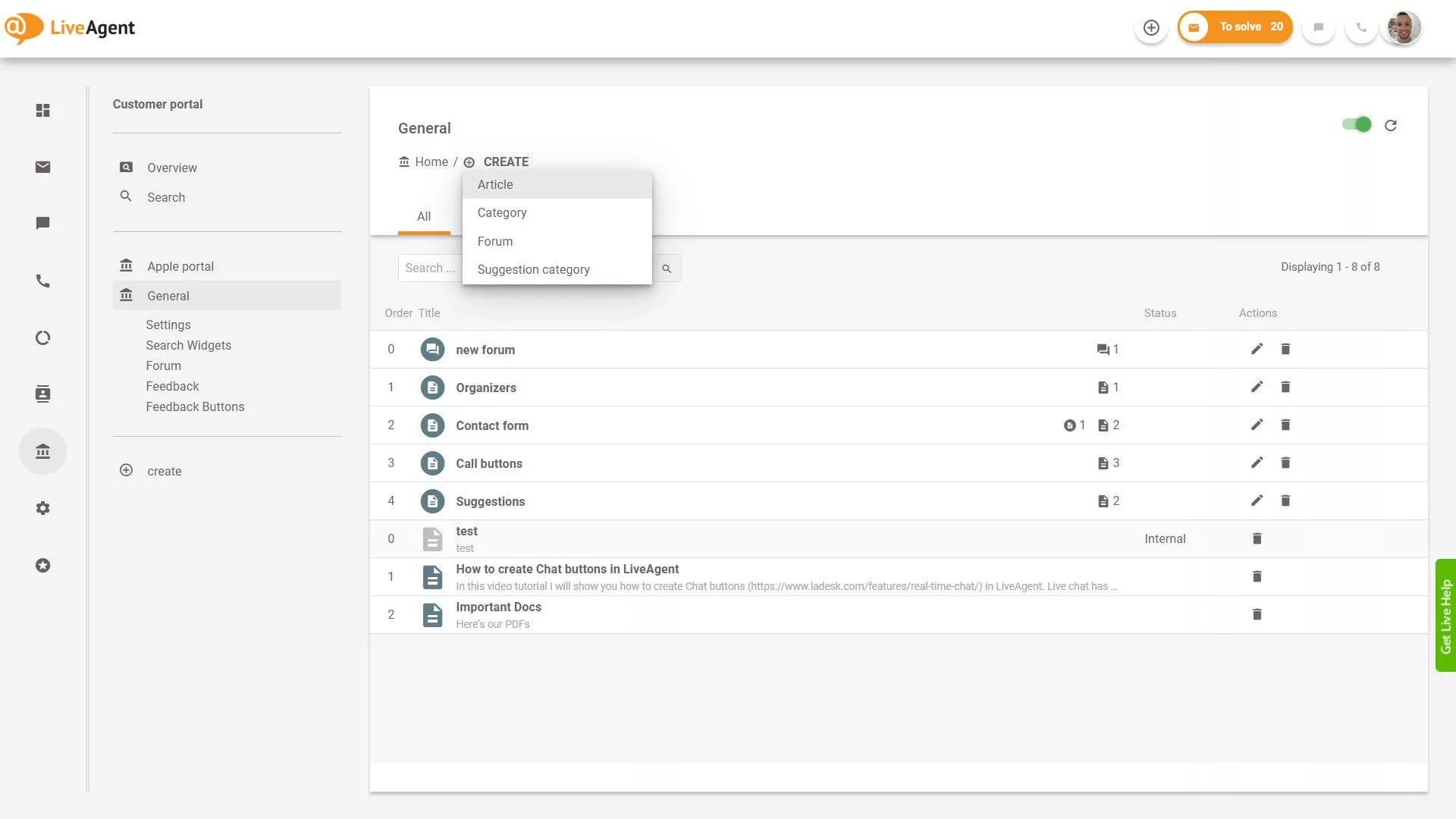Select the Chats icon in left sidebar
This screenshot has height=819, width=1456.
point(42,223)
